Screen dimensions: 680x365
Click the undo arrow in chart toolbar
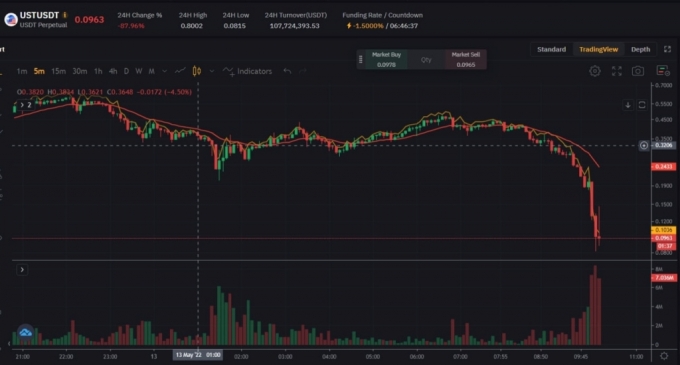(287, 71)
